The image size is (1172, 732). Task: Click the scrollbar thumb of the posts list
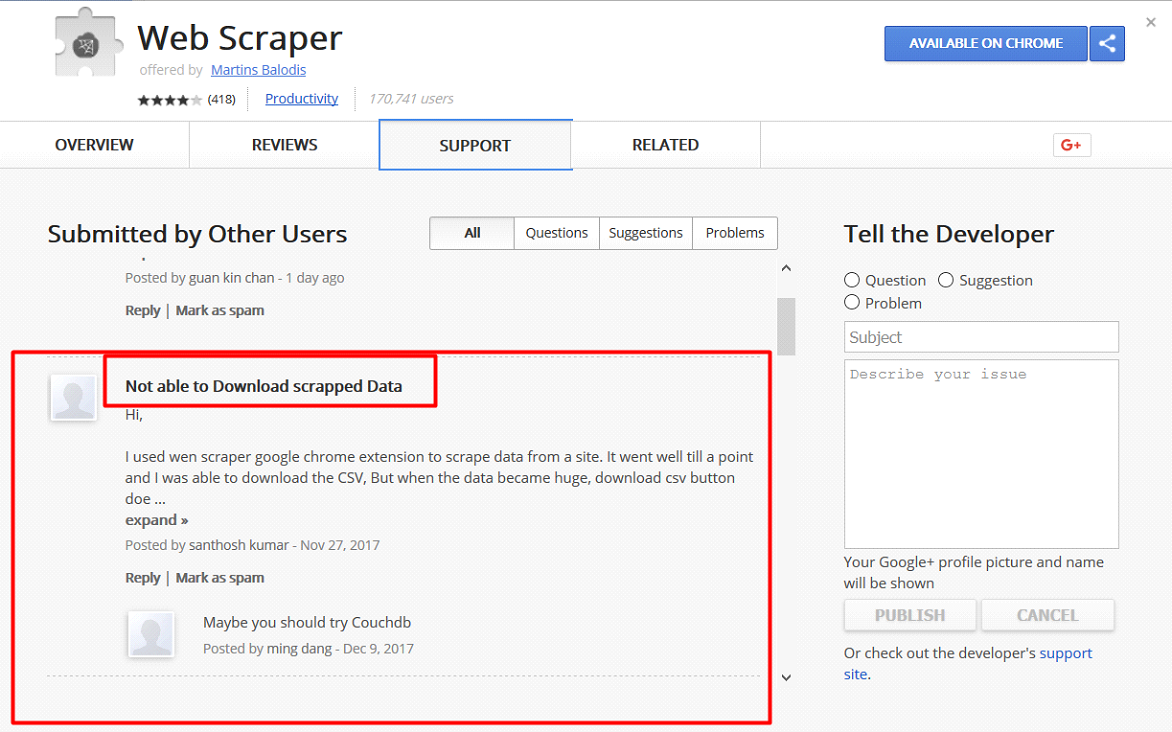click(786, 327)
